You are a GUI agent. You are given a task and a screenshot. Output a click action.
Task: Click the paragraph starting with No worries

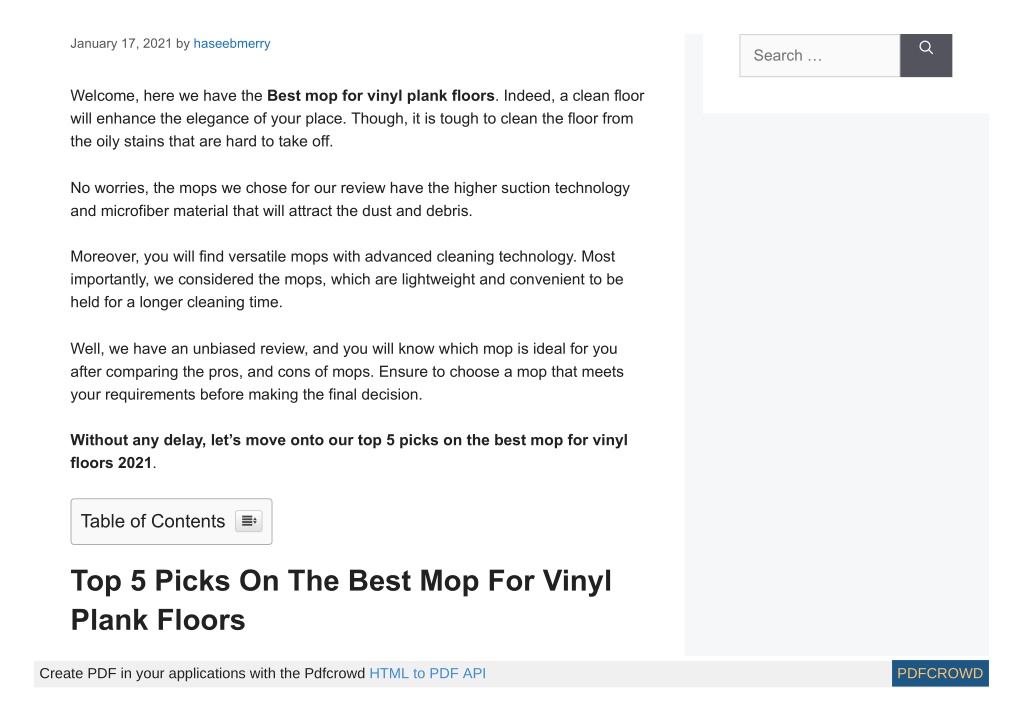350,199
